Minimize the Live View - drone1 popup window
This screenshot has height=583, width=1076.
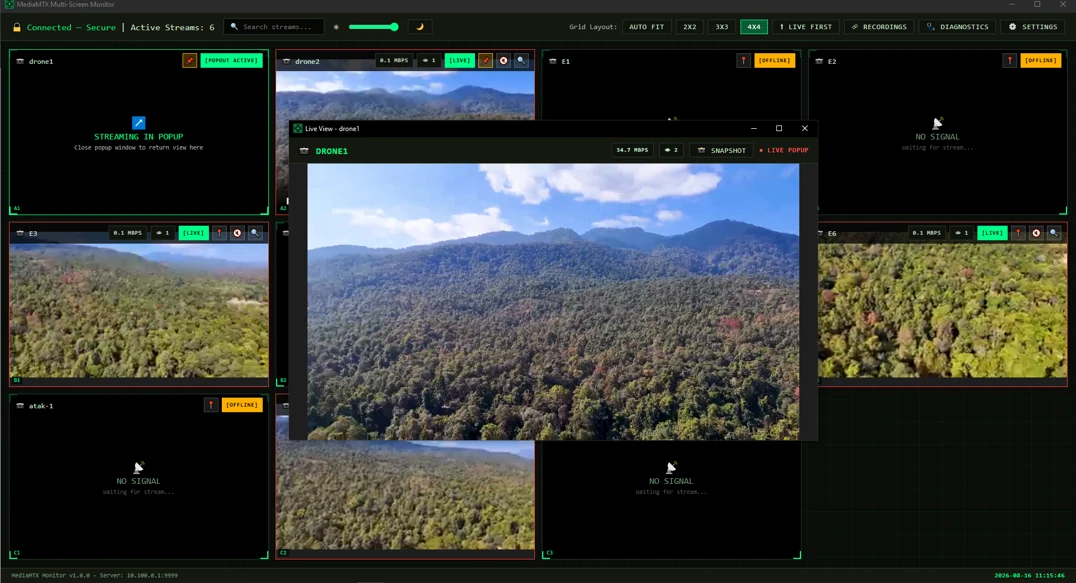[x=753, y=128]
